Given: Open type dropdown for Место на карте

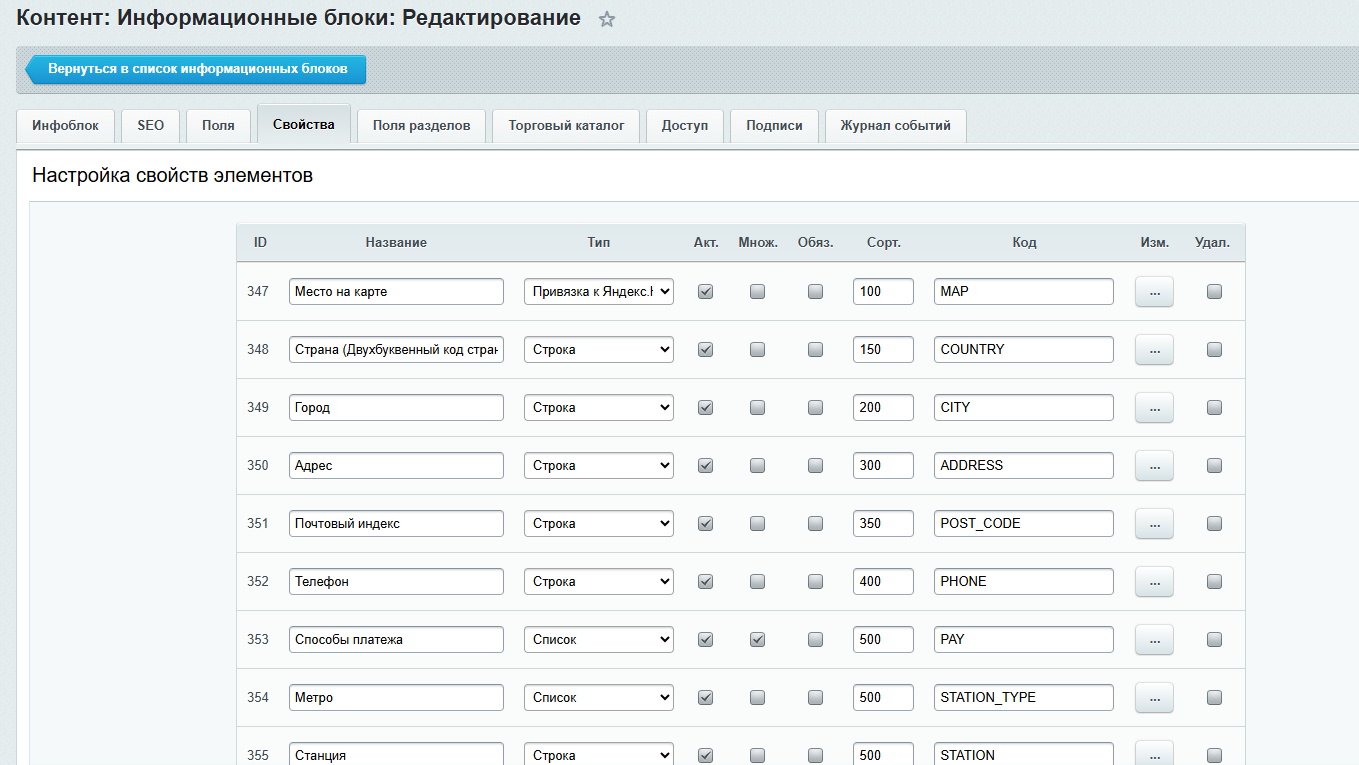Looking at the screenshot, I should [x=598, y=292].
